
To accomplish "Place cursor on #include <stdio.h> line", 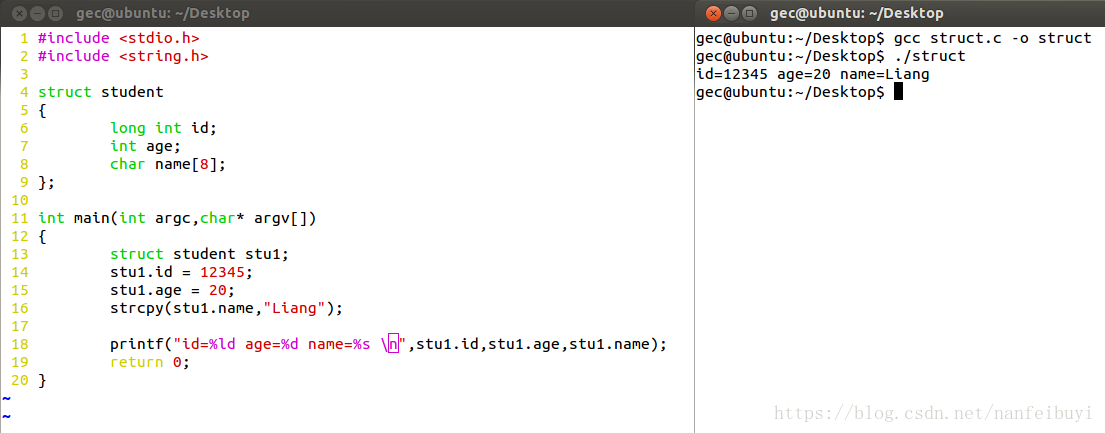I will (x=119, y=38).
